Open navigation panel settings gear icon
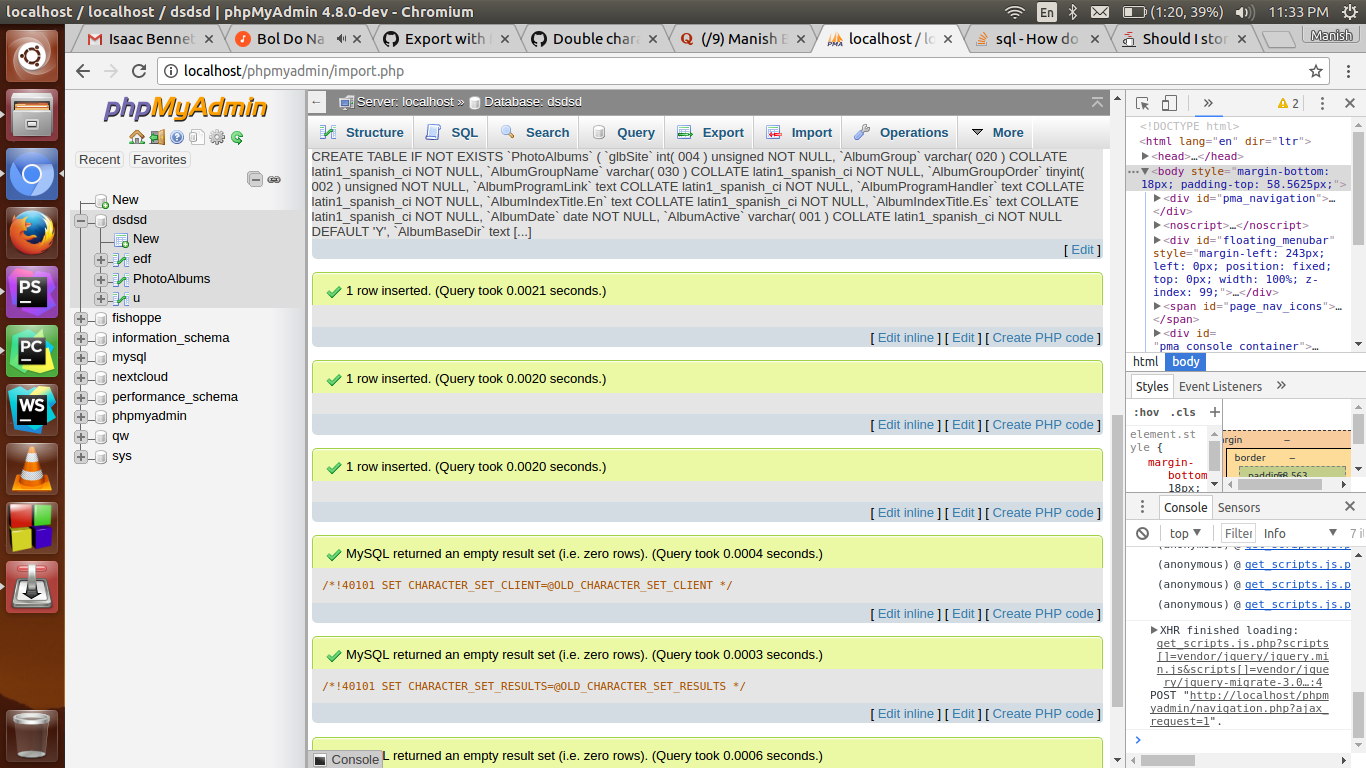Screen dimensions: 1366x768 click(217, 137)
